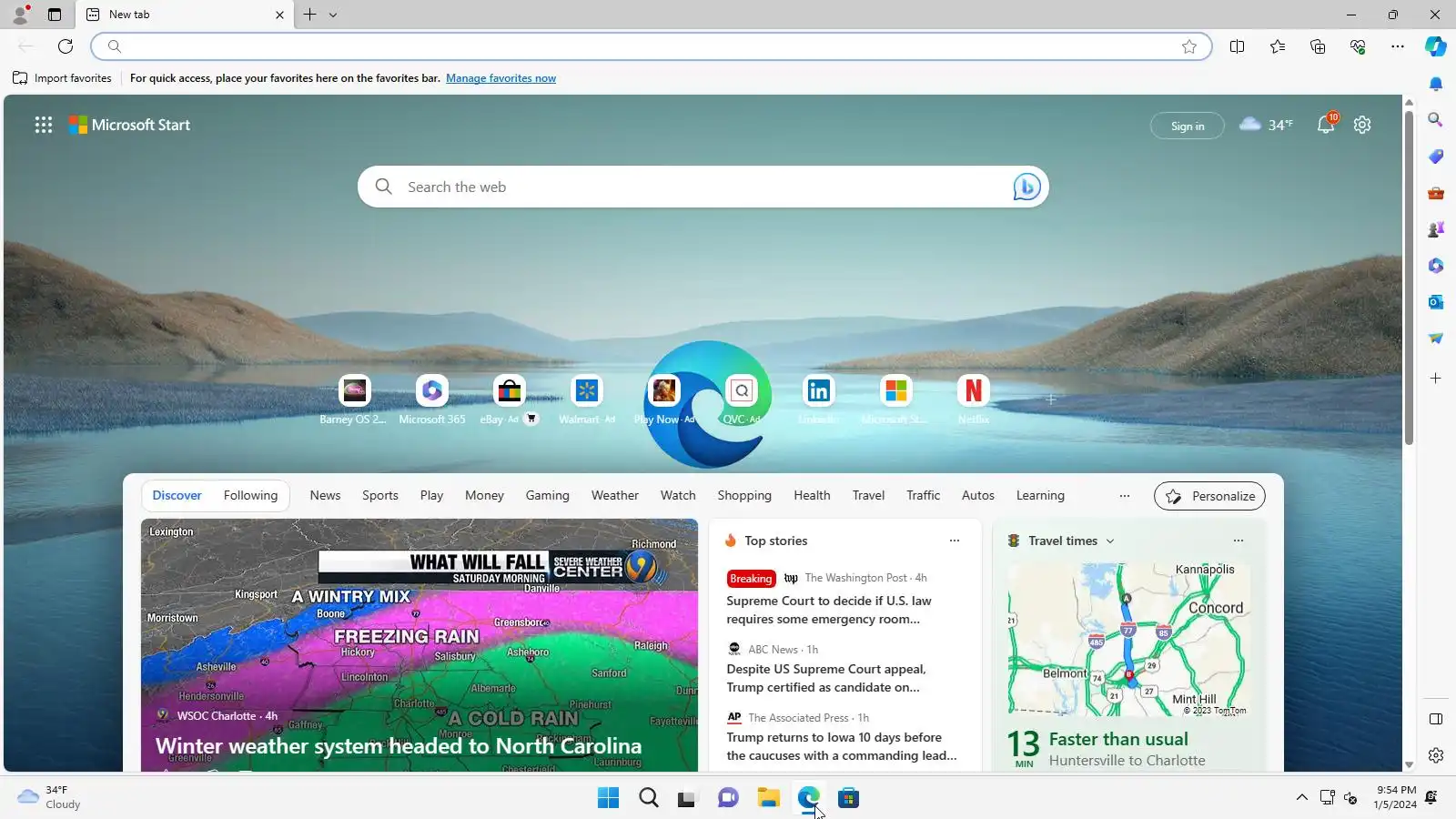The width and height of the screenshot is (1456, 819).
Task: Open more feed categories ellipsis
Action: [x=1125, y=496]
